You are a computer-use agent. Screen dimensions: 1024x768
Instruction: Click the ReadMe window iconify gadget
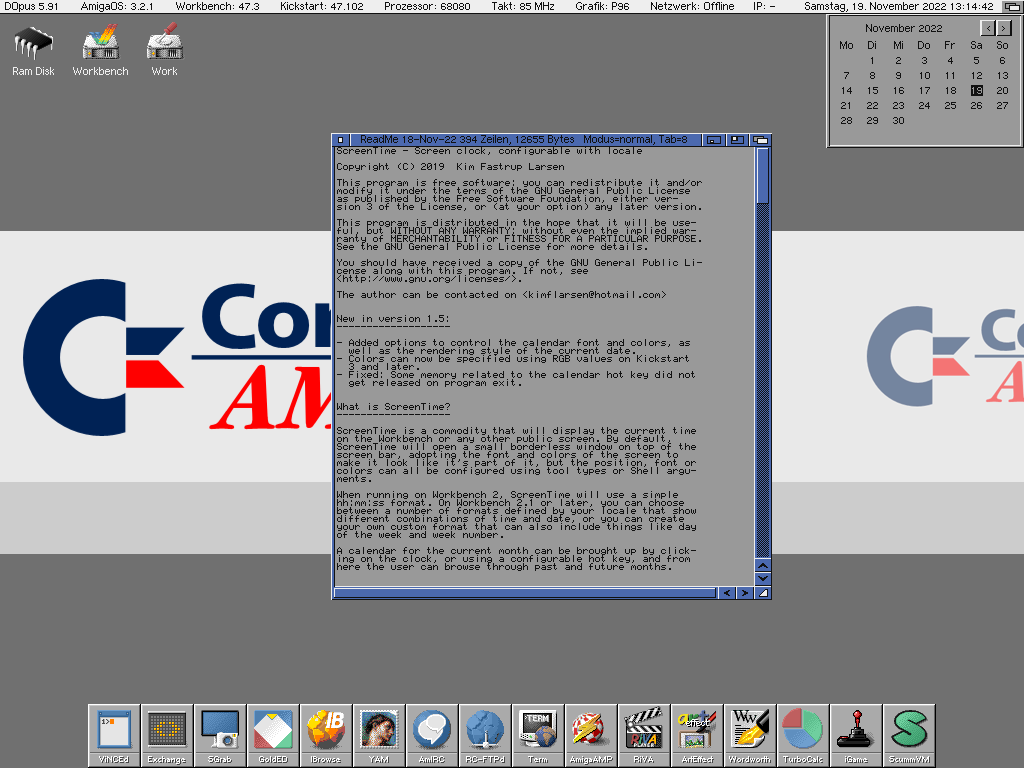[x=714, y=140]
